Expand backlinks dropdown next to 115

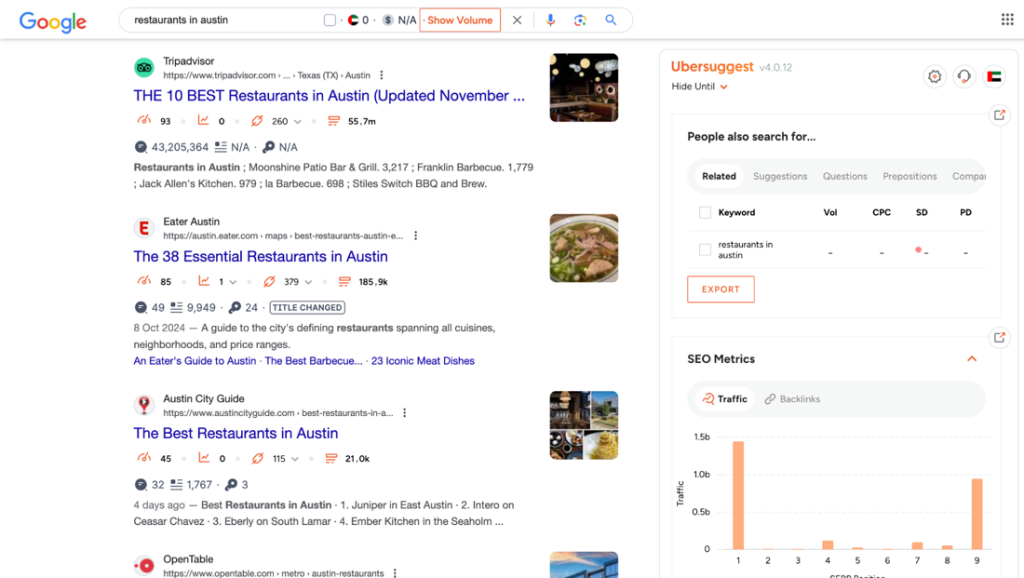point(295,459)
